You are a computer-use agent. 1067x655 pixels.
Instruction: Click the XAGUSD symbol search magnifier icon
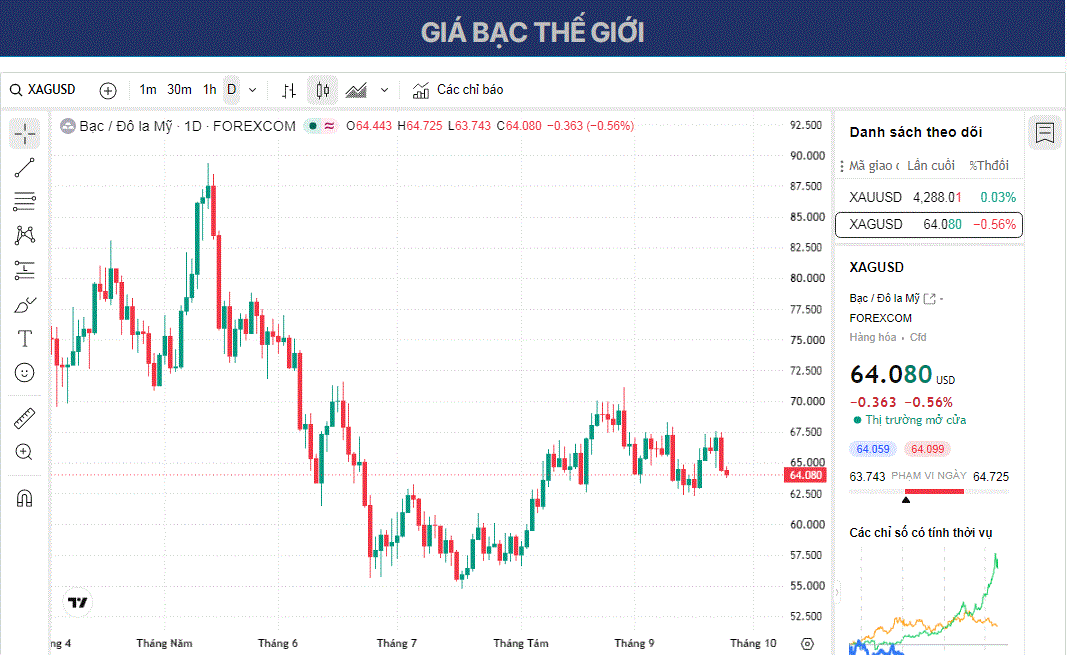coord(16,90)
